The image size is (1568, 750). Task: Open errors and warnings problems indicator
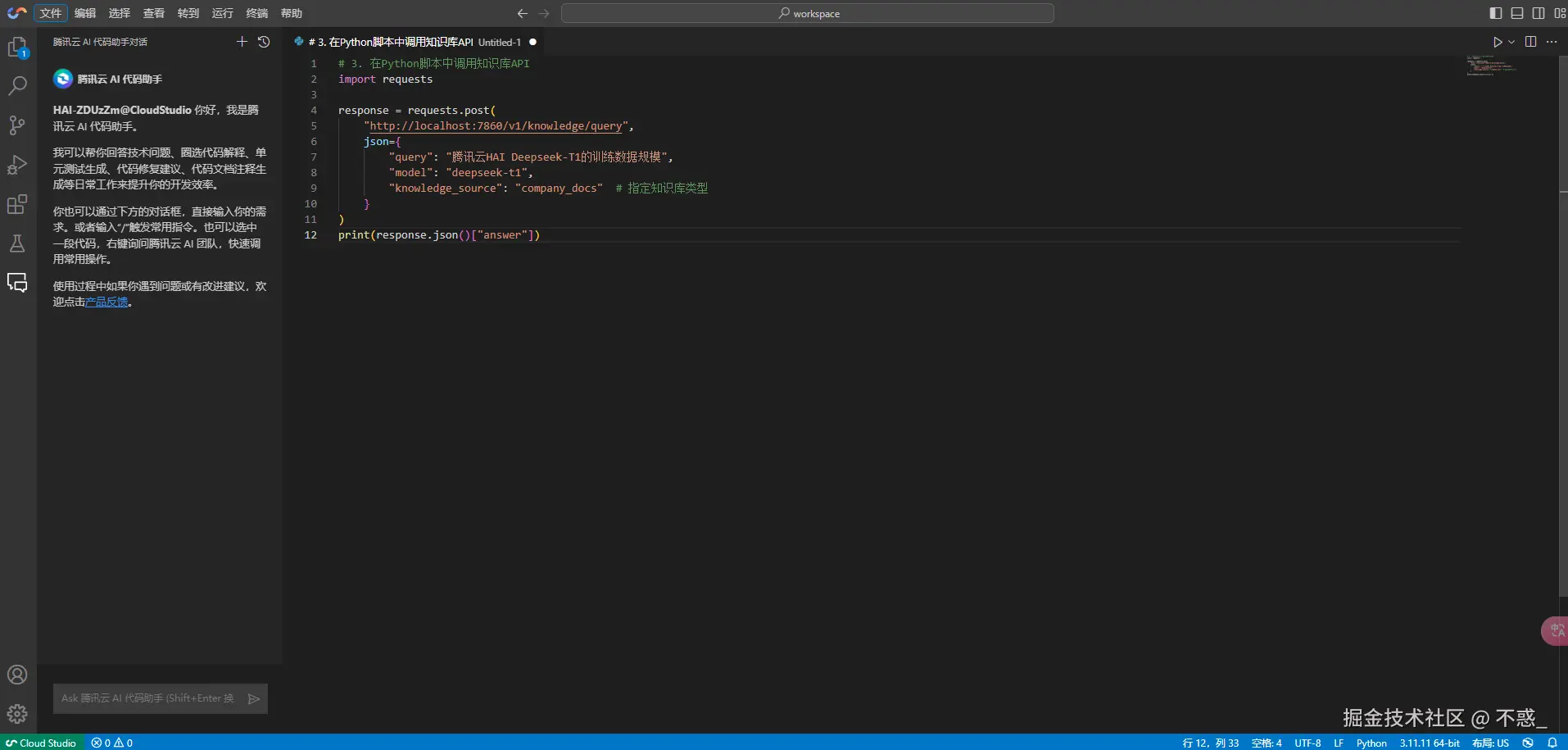112,743
